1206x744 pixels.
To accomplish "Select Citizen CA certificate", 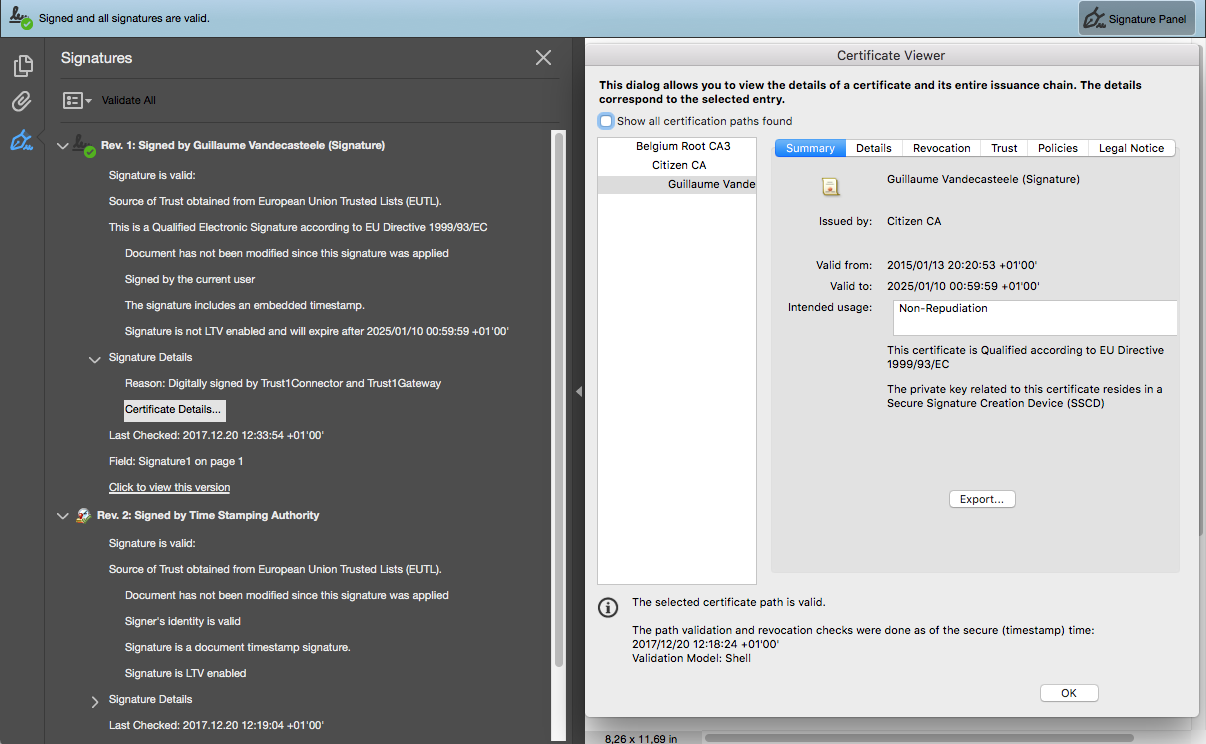I will tap(679, 166).
